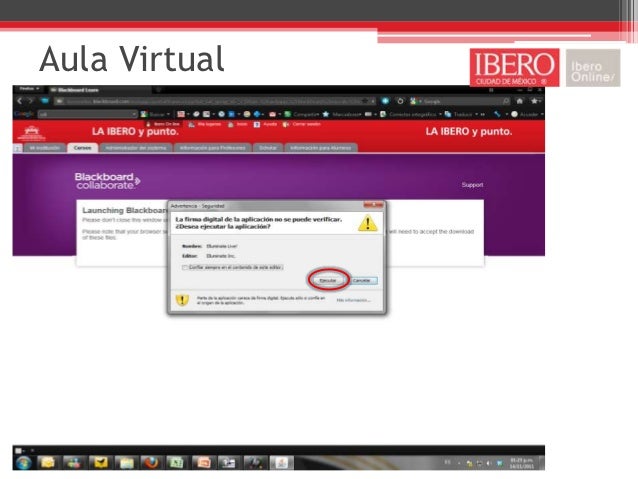
Task: Click the magnifier icon in search box
Action: pyautogui.click(x=506, y=101)
